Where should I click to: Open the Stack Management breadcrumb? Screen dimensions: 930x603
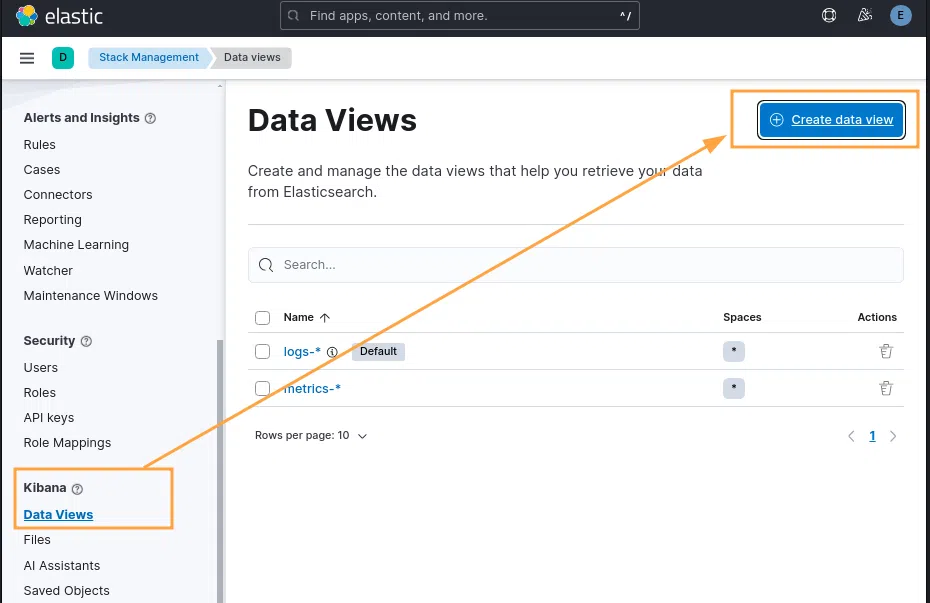click(148, 58)
